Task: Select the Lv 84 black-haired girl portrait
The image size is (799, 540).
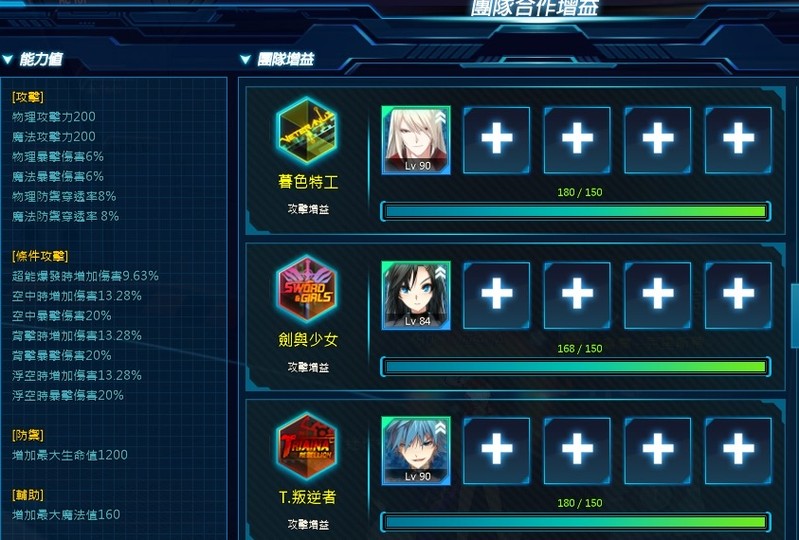Action: click(x=416, y=295)
